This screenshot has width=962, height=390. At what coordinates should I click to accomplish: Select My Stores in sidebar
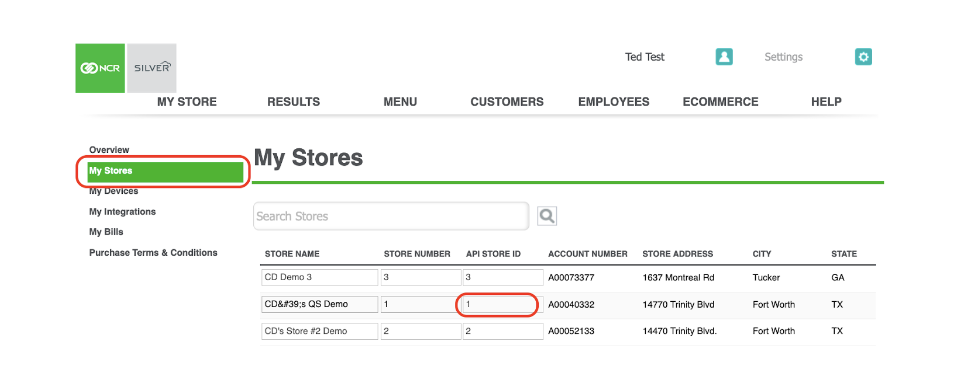point(166,171)
